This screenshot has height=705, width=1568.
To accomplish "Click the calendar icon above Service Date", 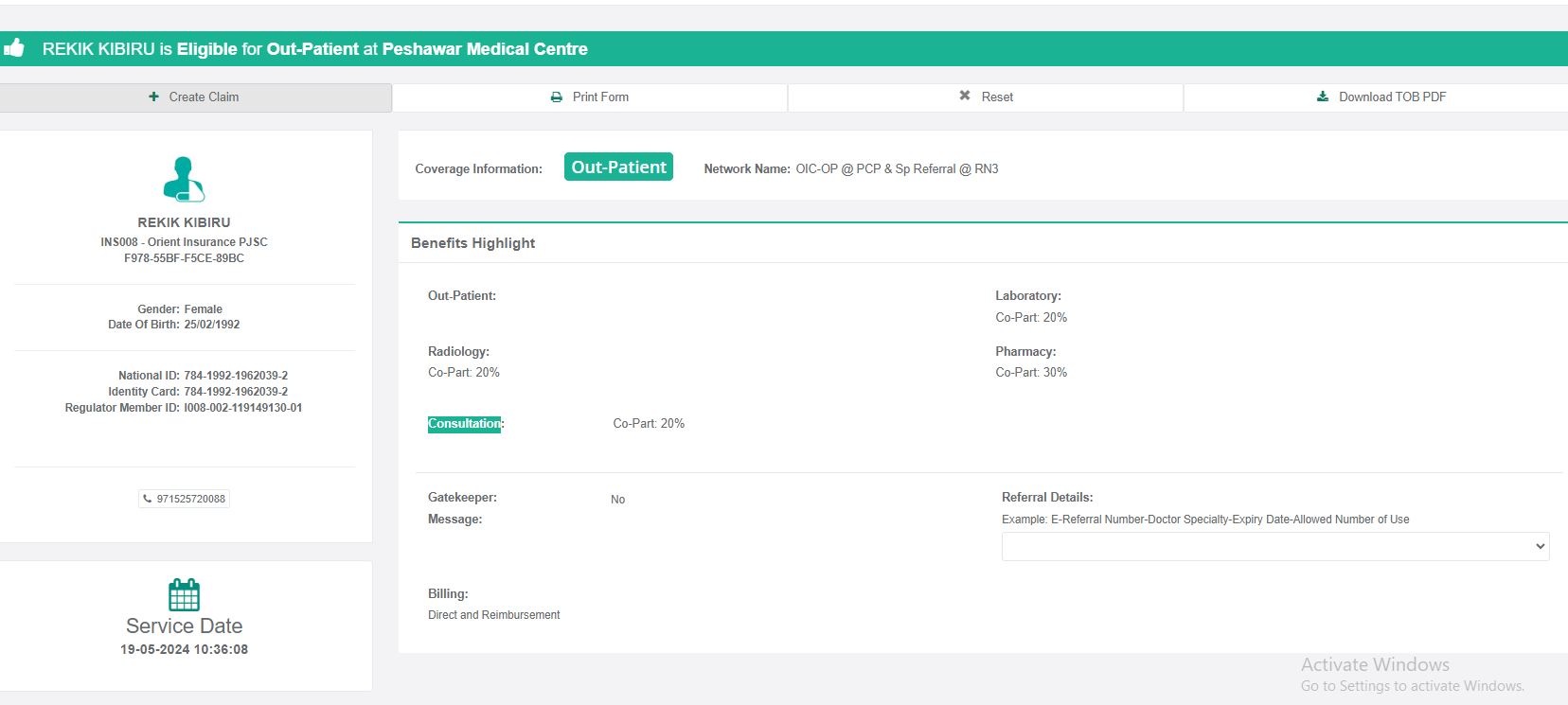I will [184, 595].
